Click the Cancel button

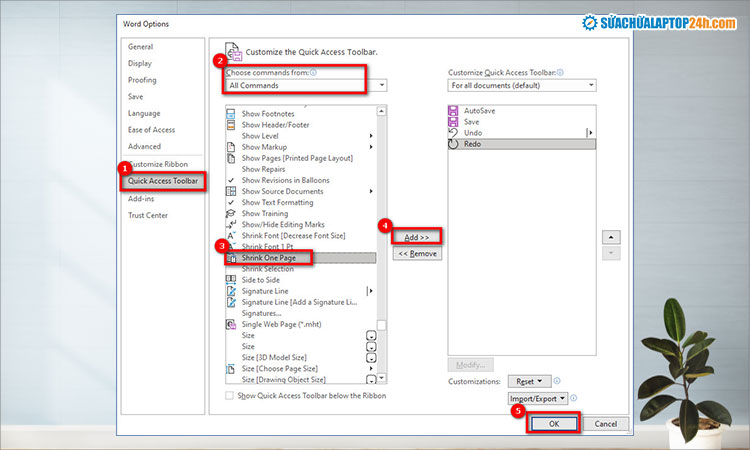[606, 424]
